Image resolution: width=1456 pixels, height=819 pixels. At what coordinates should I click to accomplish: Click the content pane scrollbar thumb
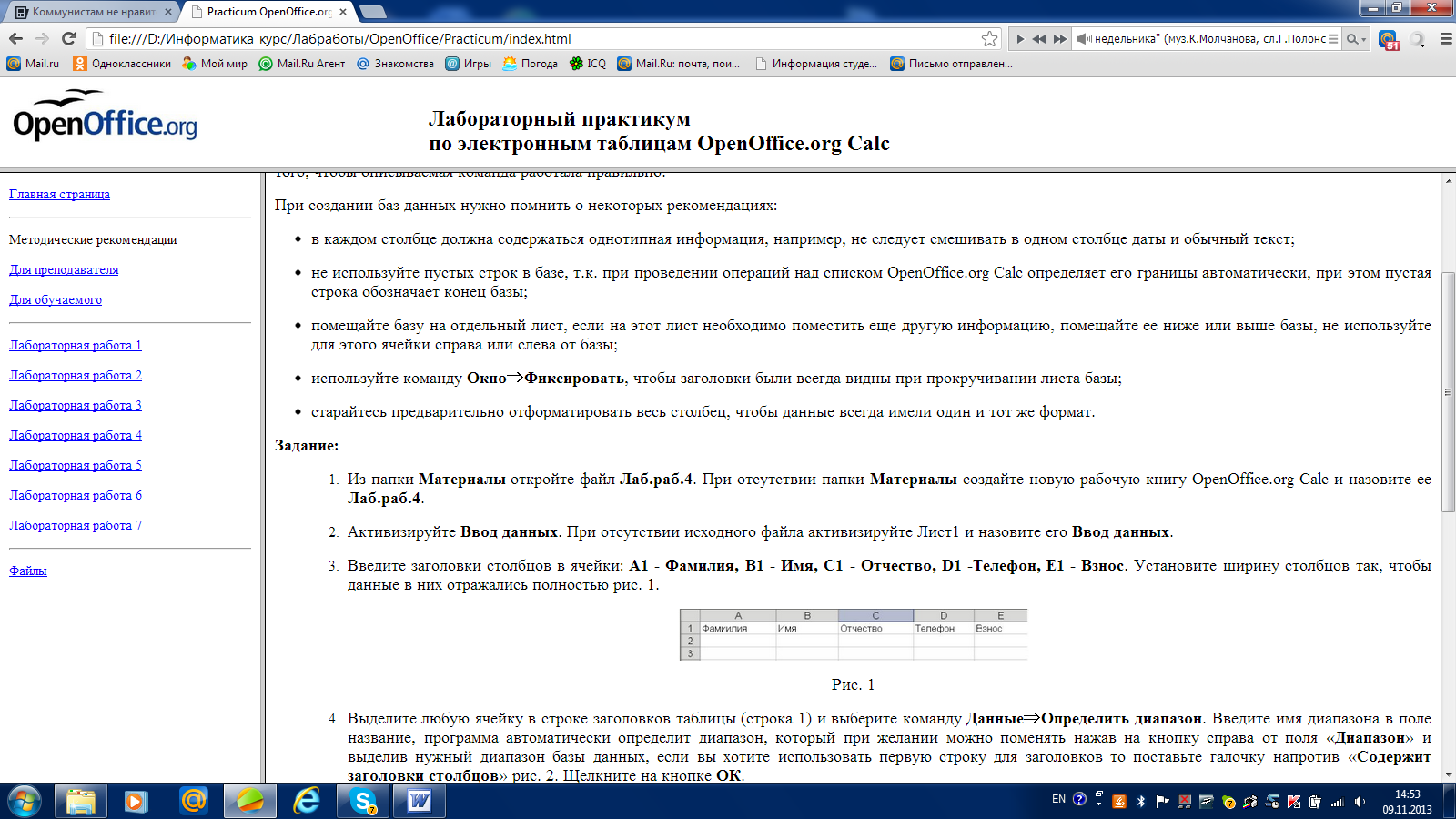tap(1448, 392)
